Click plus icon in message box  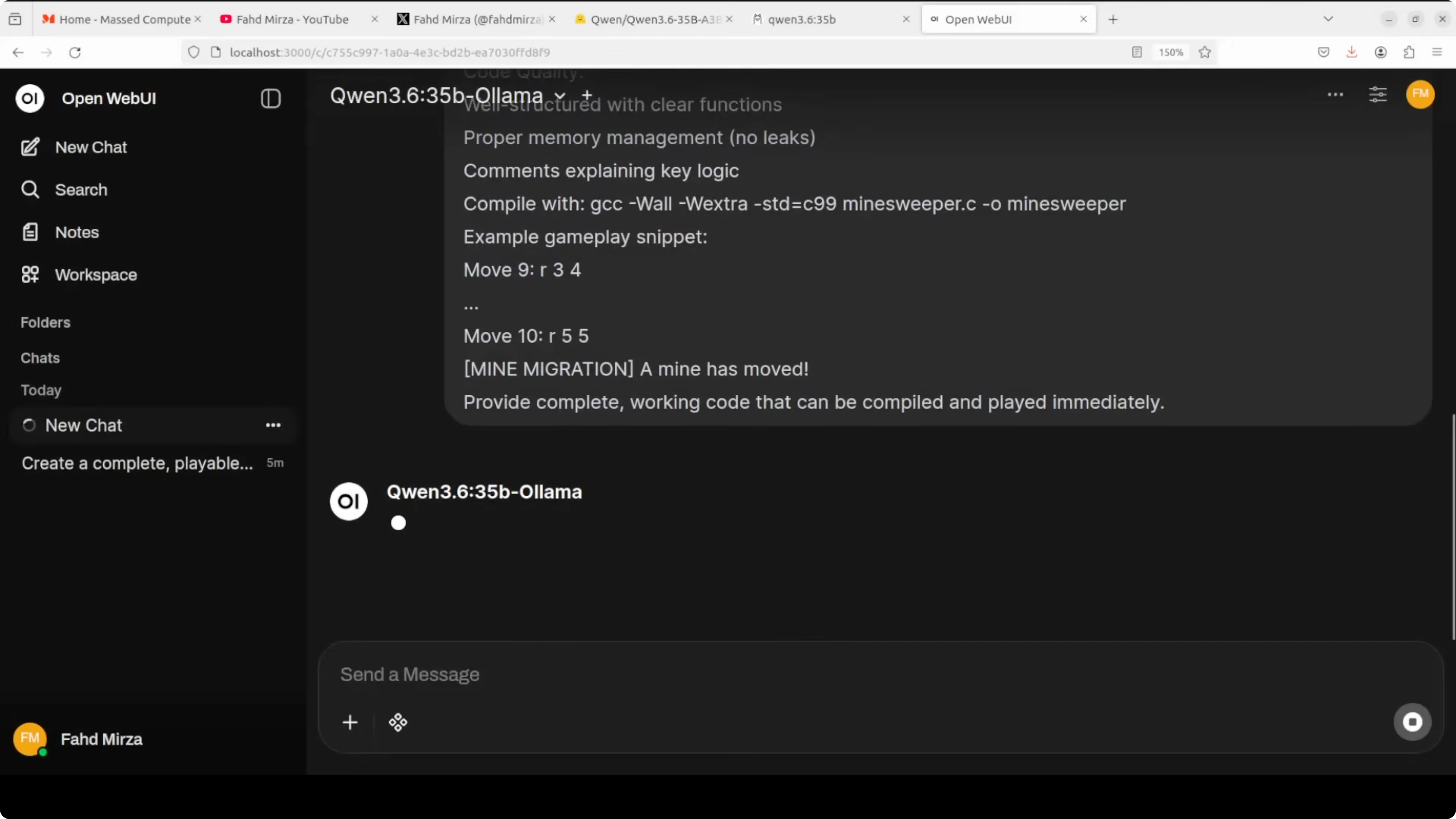click(350, 722)
